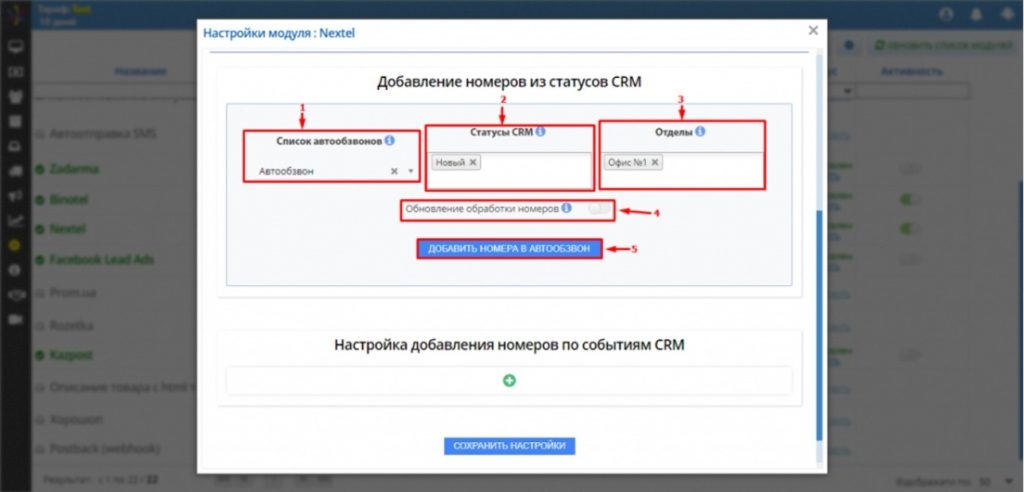Sort by Активность column header

point(911,71)
